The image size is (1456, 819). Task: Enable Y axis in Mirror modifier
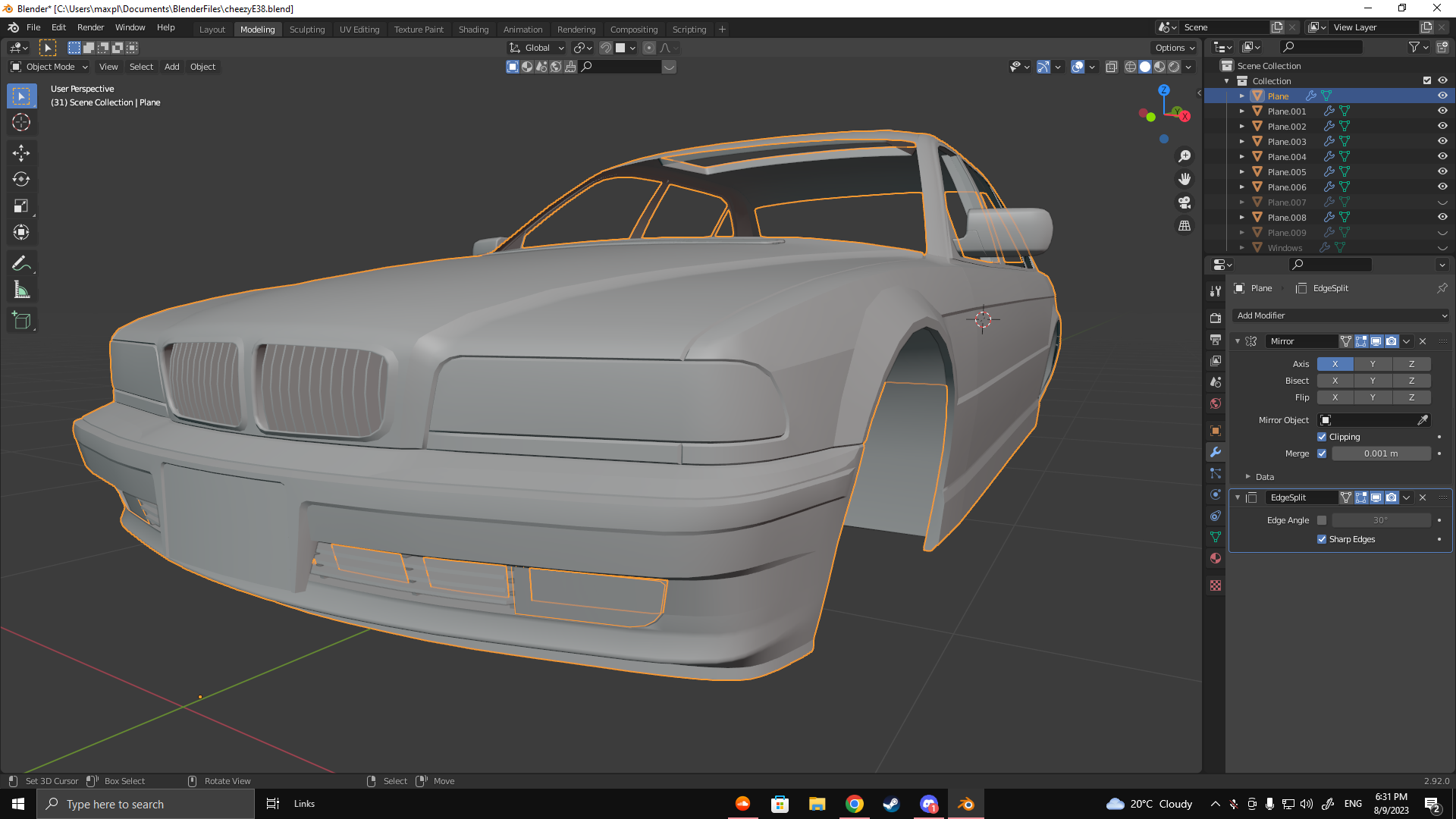1373,364
